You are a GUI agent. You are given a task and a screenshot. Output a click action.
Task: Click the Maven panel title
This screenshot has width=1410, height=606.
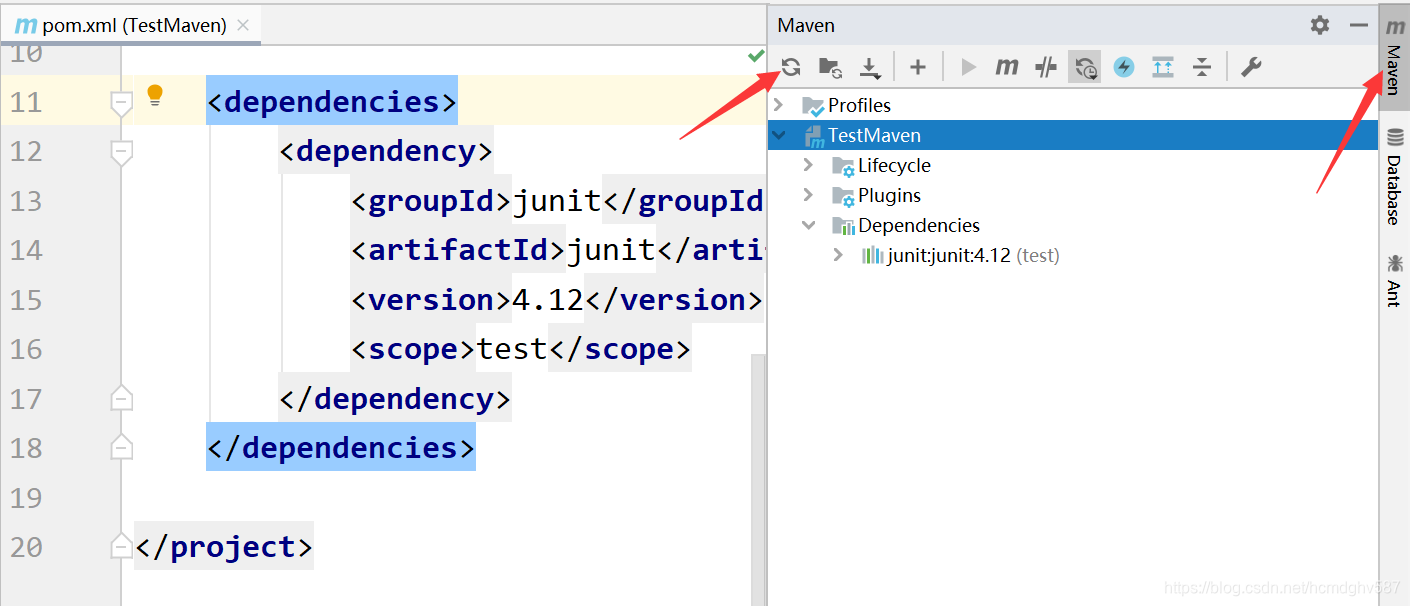[806, 25]
